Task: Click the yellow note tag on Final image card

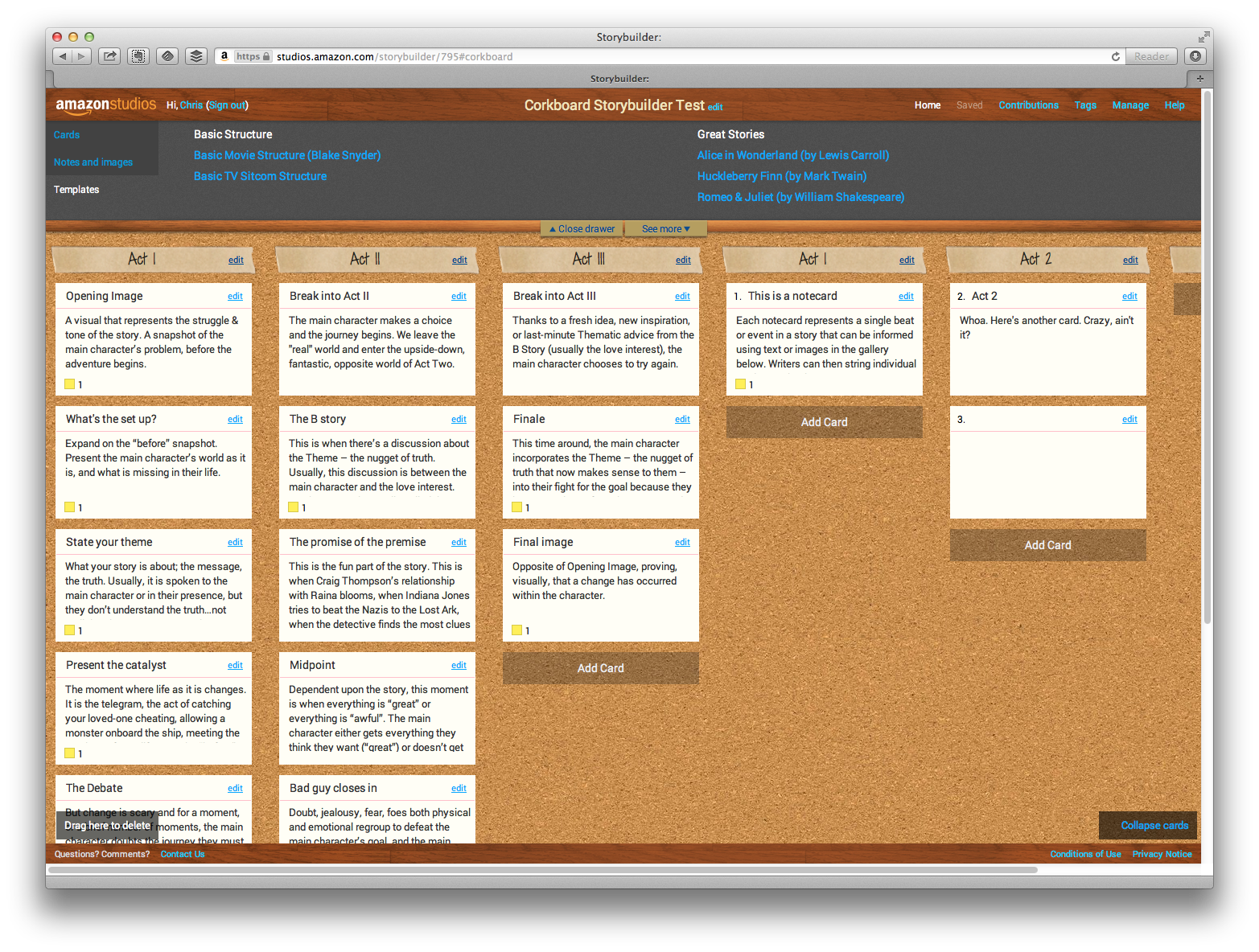Action: coord(517,630)
